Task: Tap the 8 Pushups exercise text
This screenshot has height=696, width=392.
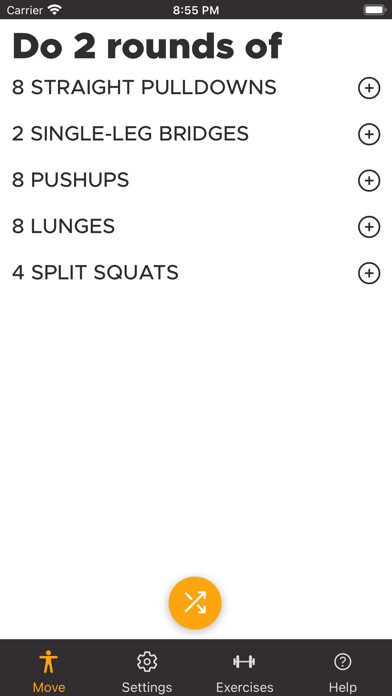Action: (x=71, y=180)
